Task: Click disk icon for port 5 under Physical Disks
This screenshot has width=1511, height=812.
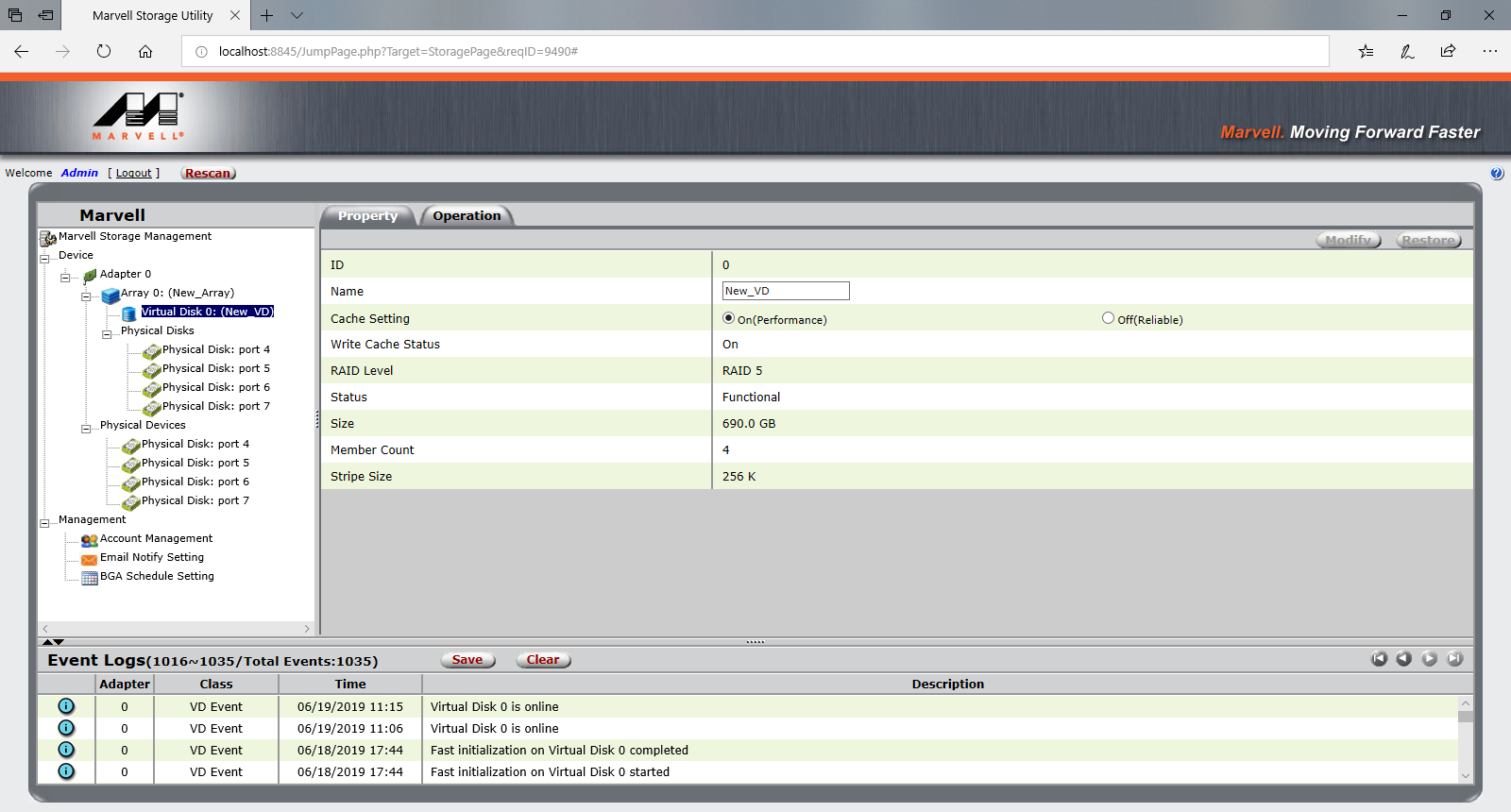Action: click(x=152, y=370)
